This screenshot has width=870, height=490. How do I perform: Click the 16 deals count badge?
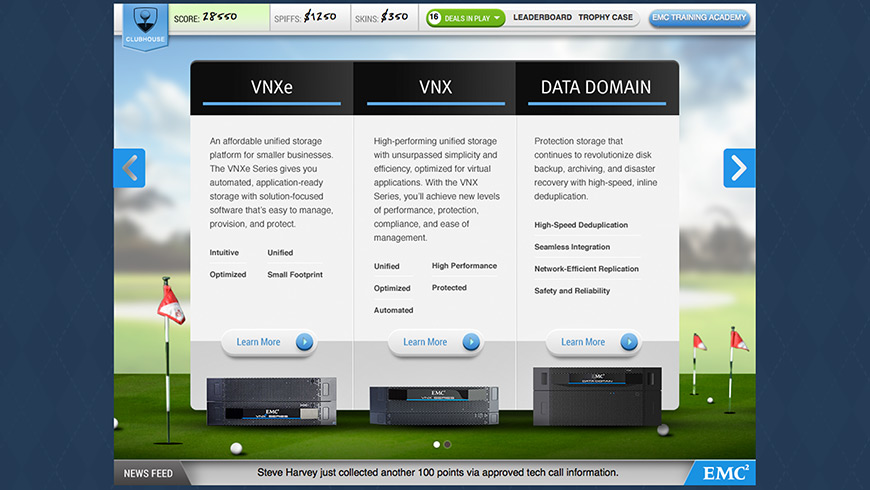(x=434, y=17)
